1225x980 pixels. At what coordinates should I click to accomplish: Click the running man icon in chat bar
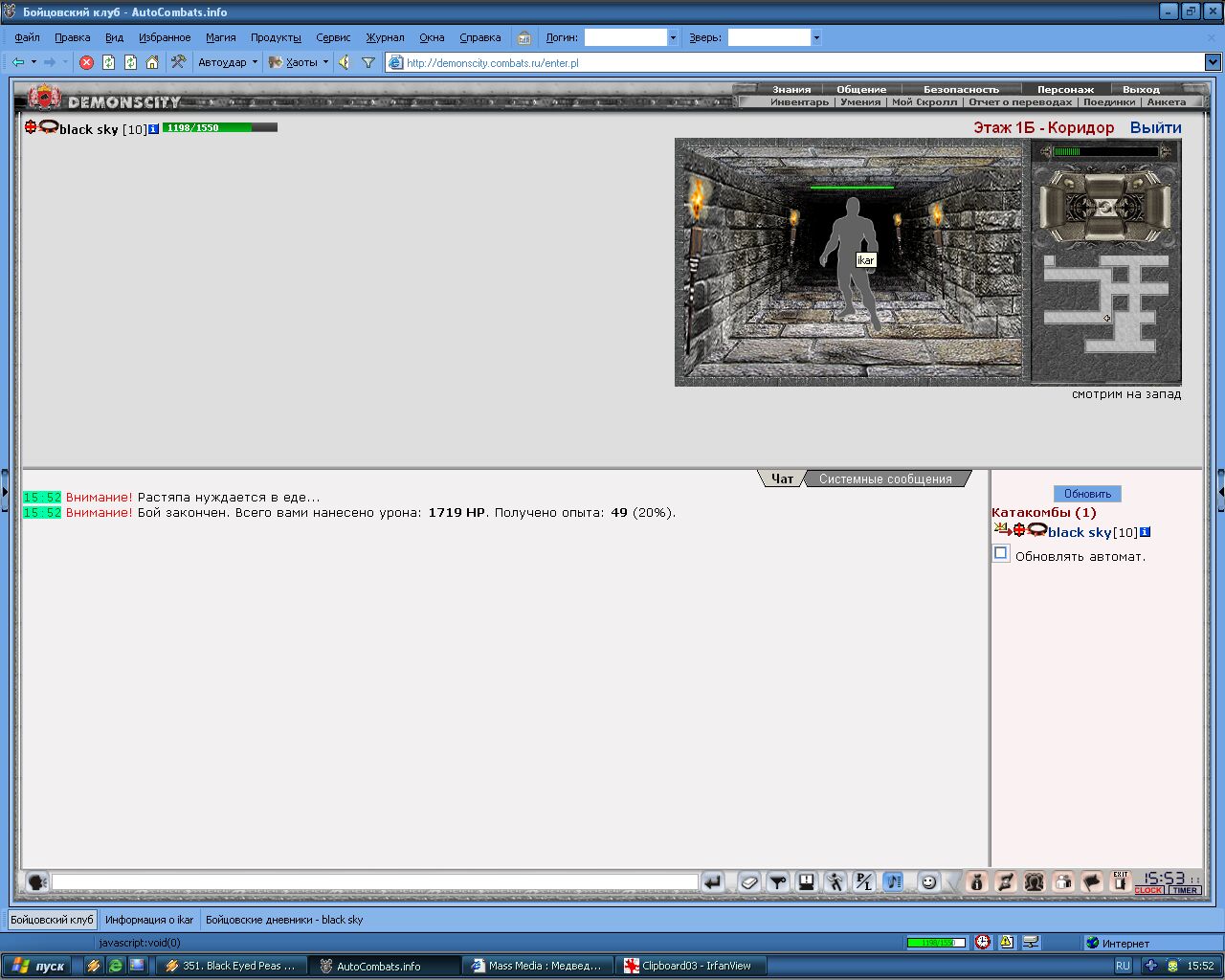point(835,882)
